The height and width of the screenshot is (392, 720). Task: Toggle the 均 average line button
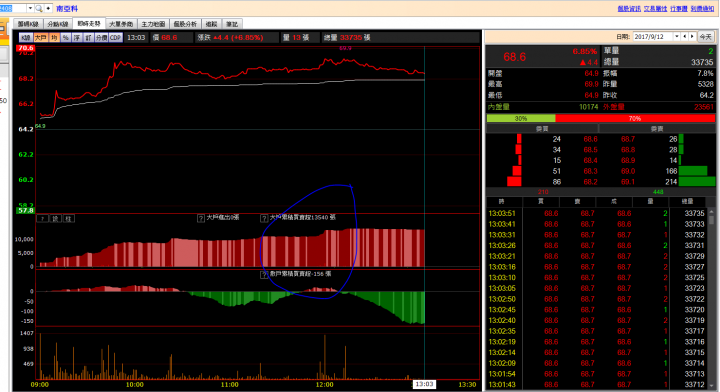[x=54, y=38]
